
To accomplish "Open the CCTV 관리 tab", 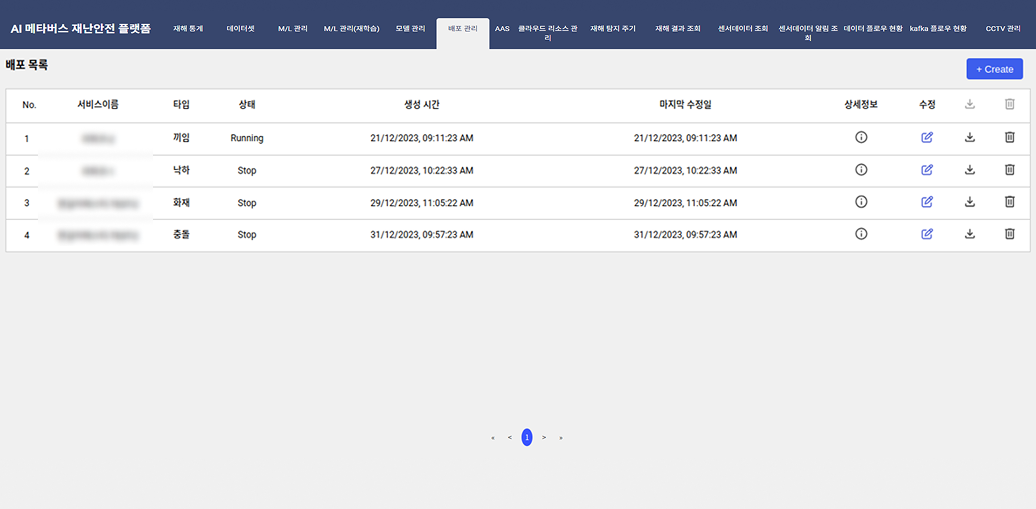I will 1003,29.
